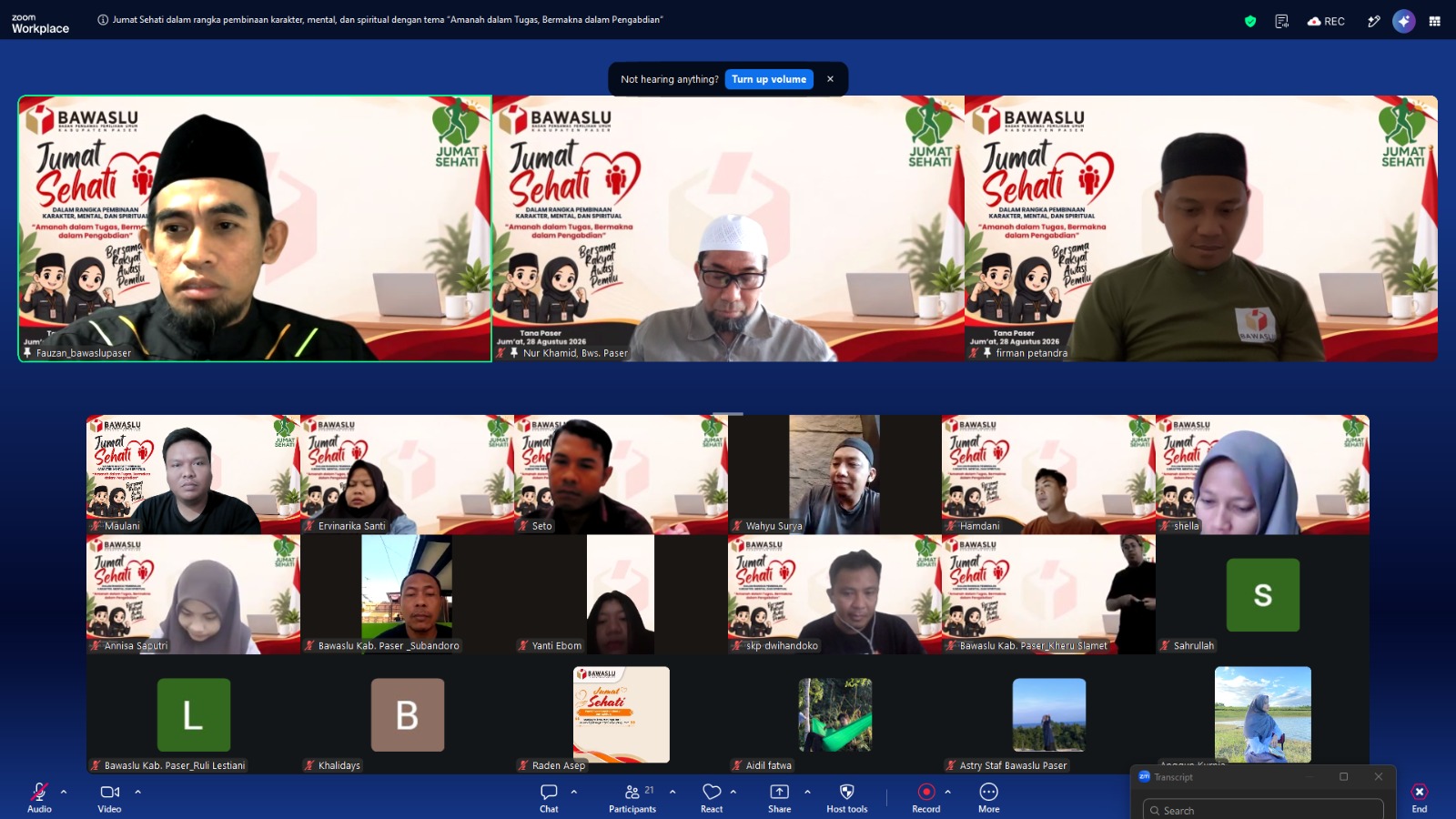This screenshot has height=819, width=1456.
Task: Click the muted mic icon on Maulani's label
Action: coord(96,526)
